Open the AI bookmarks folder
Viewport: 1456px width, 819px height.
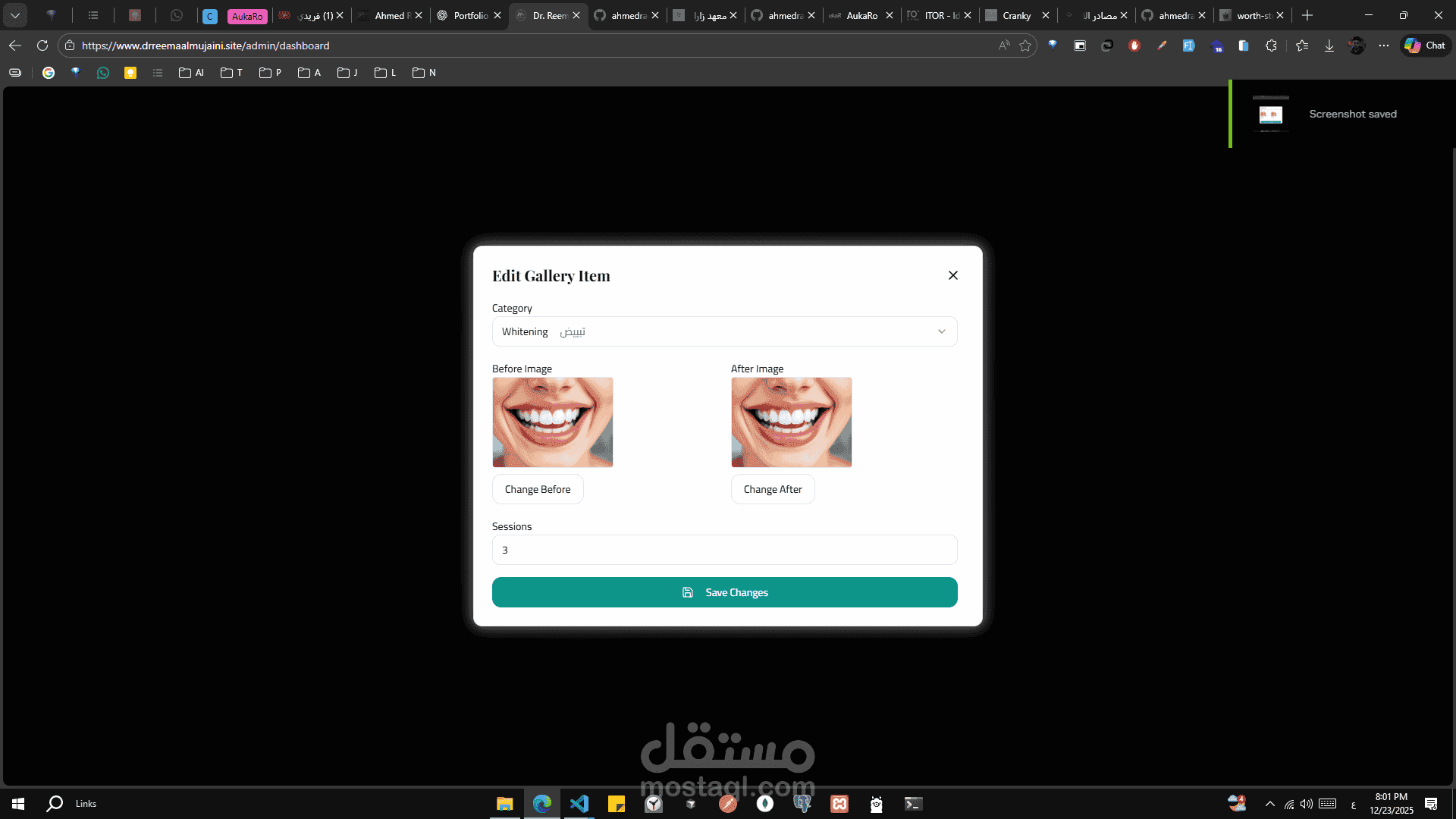[x=191, y=73]
